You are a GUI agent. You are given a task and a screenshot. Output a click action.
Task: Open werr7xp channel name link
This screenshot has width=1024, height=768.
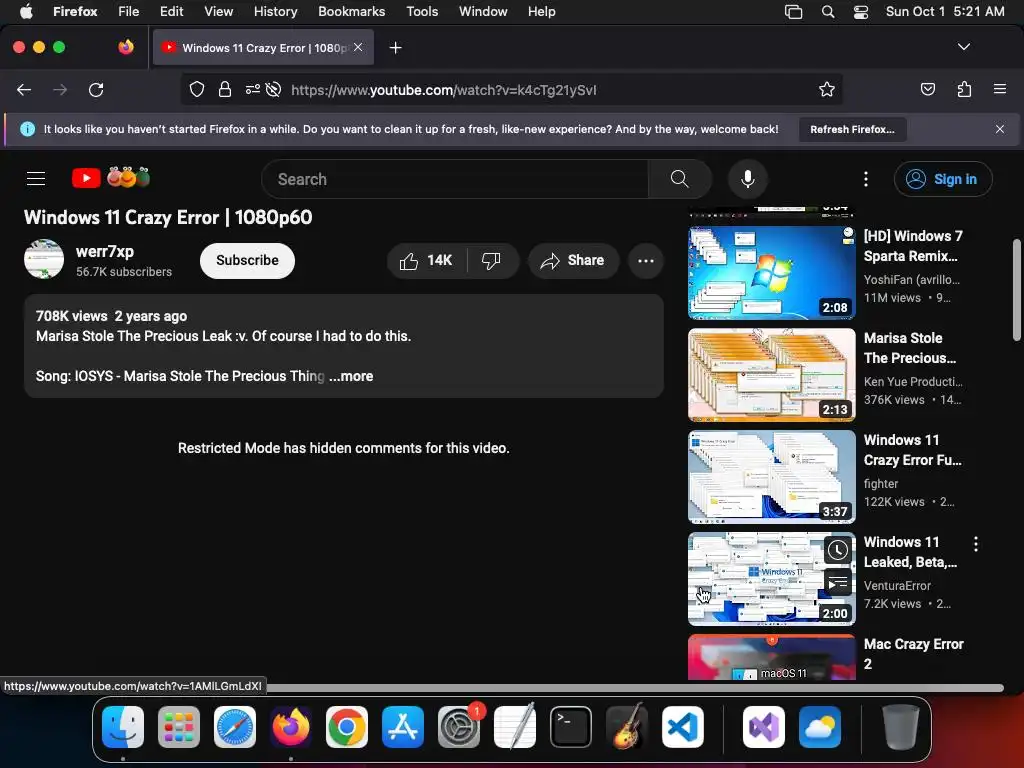click(104, 251)
